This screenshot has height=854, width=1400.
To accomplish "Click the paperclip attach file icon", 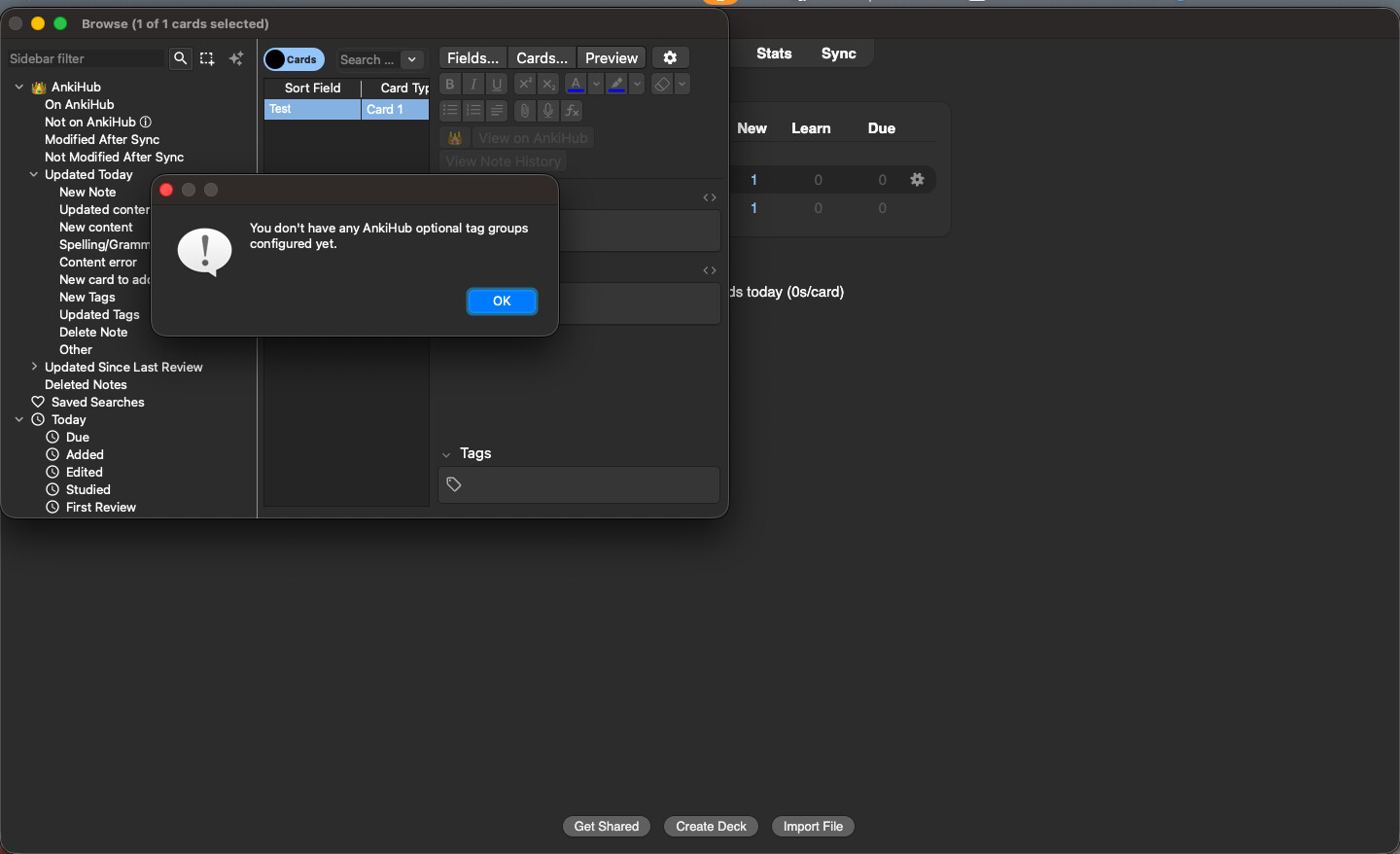I will [525, 111].
